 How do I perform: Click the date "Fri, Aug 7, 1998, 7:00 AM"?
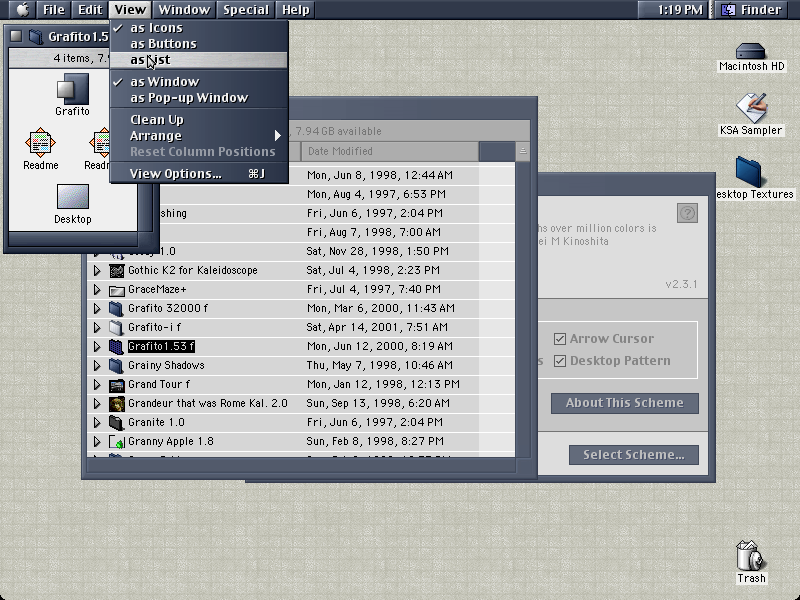[x=373, y=233]
